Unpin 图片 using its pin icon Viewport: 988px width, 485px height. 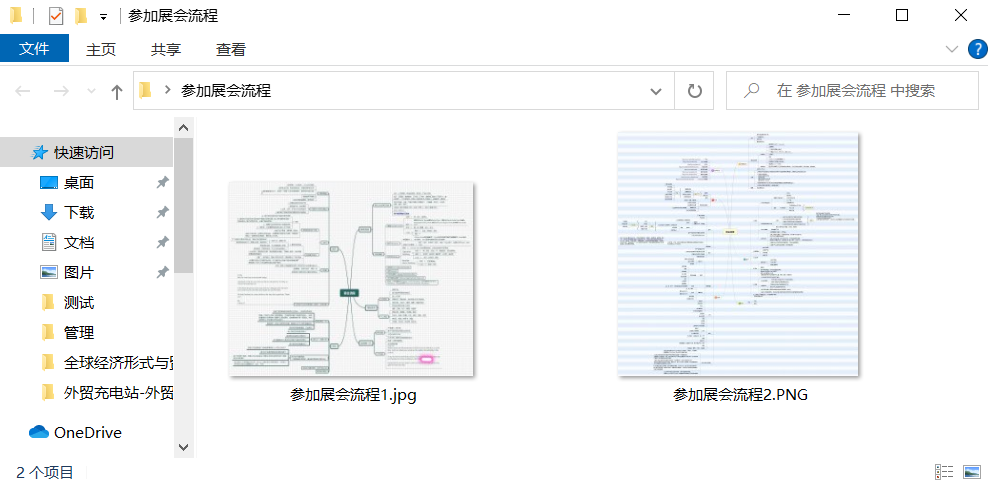[163, 273]
